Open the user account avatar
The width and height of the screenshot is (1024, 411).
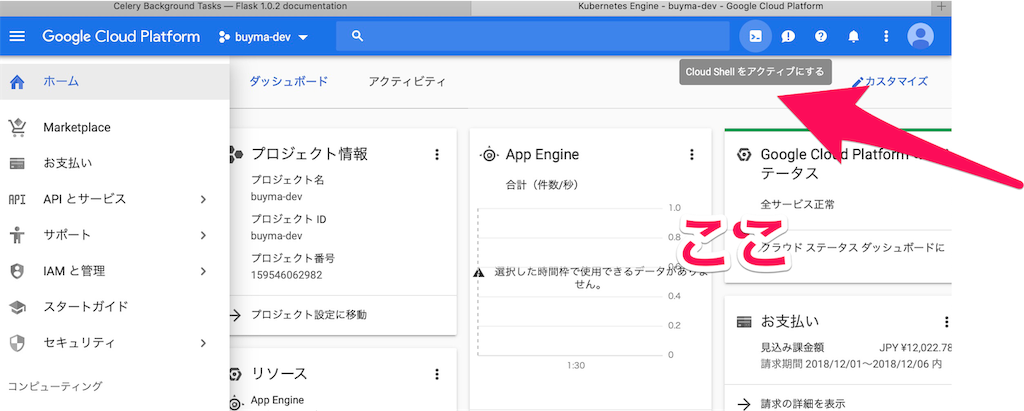[920, 36]
